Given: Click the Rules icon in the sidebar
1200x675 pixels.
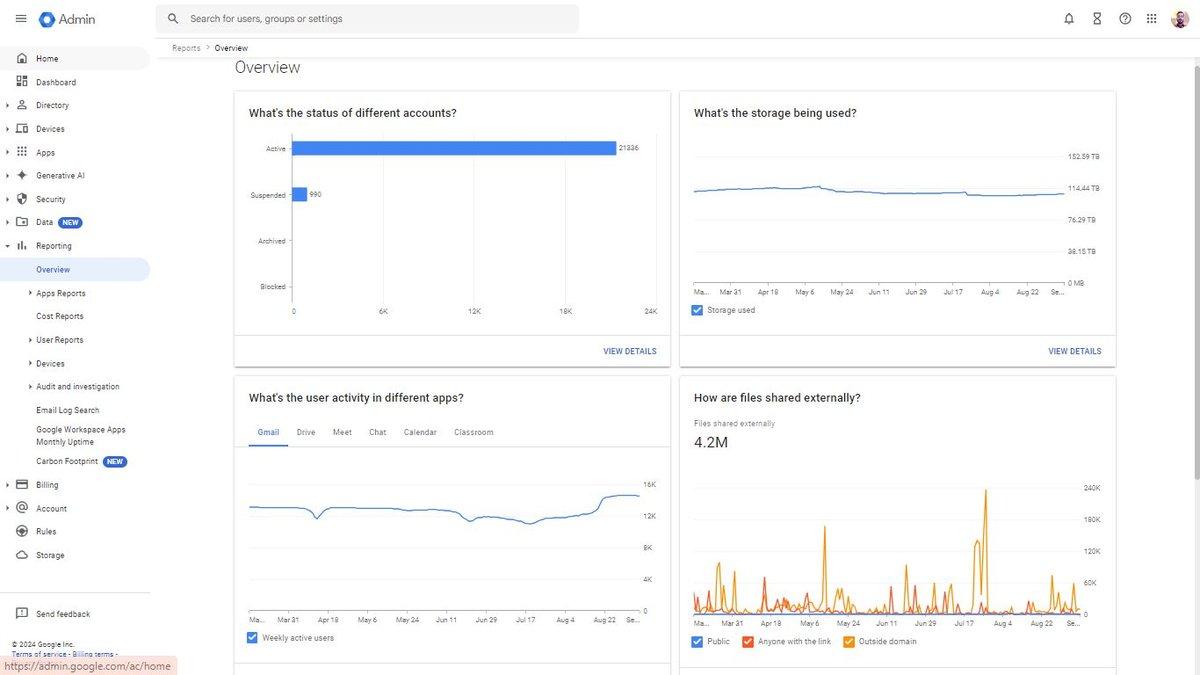Looking at the screenshot, I should 22,531.
